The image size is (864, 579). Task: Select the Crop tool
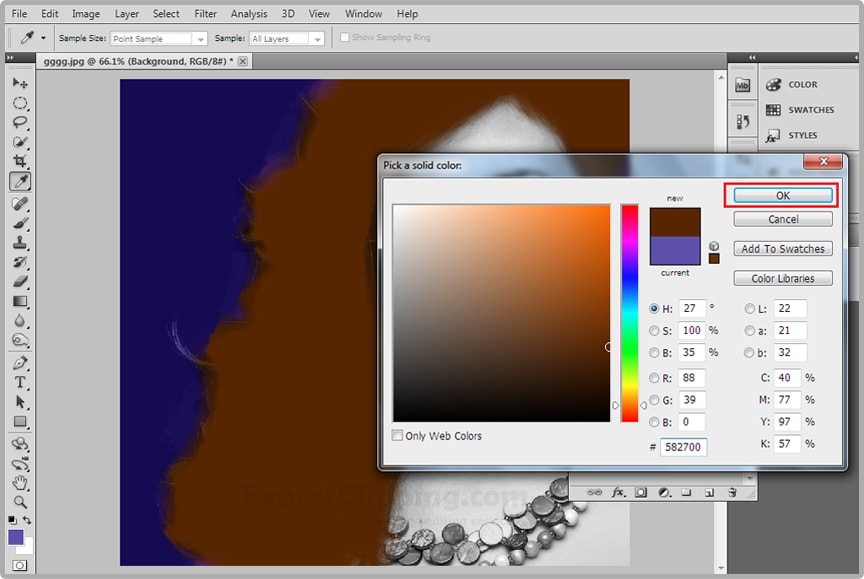pos(20,161)
